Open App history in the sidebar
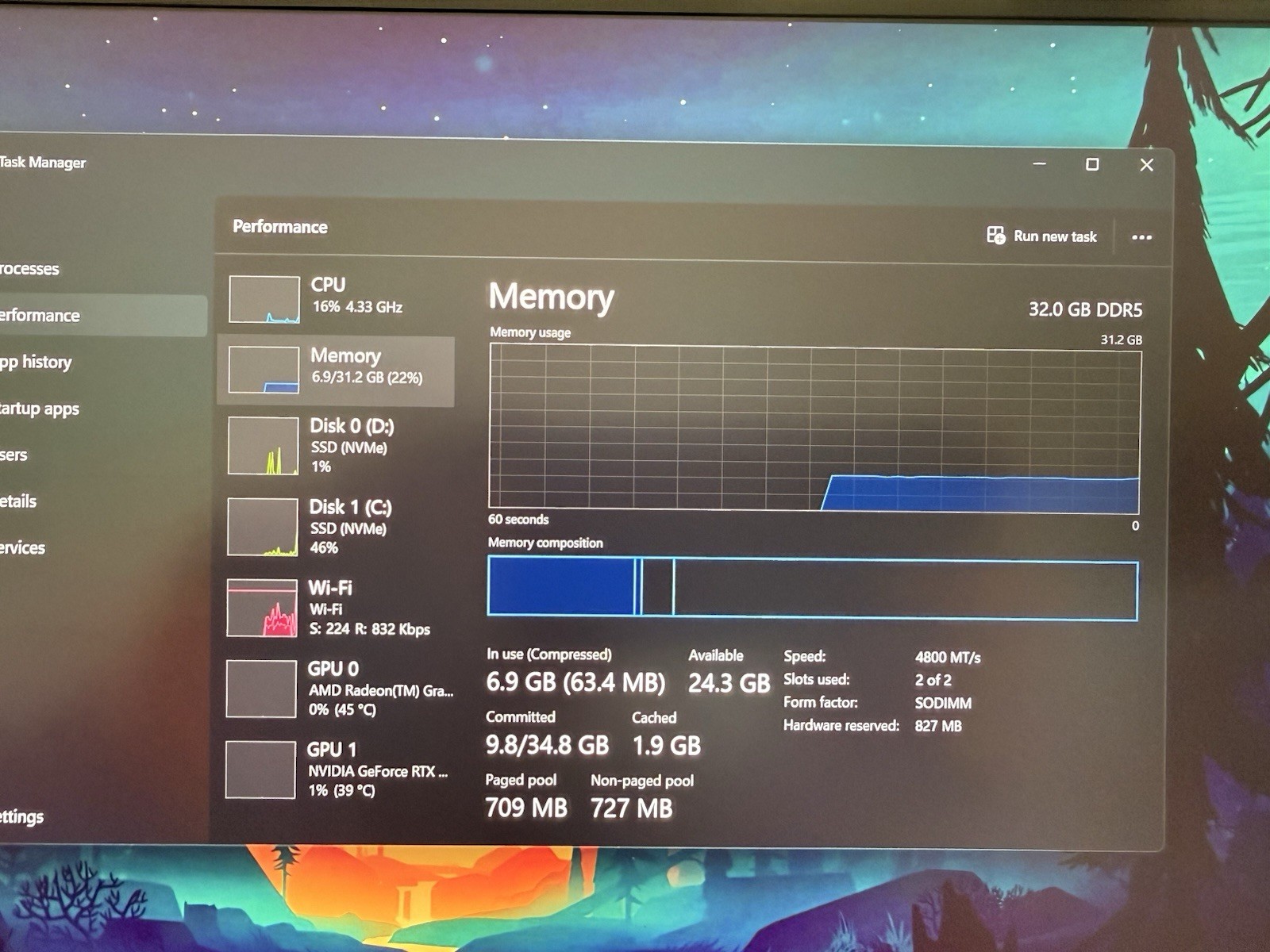Screen dimensions: 1270x952 pyautogui.click(x=36, y=363)
